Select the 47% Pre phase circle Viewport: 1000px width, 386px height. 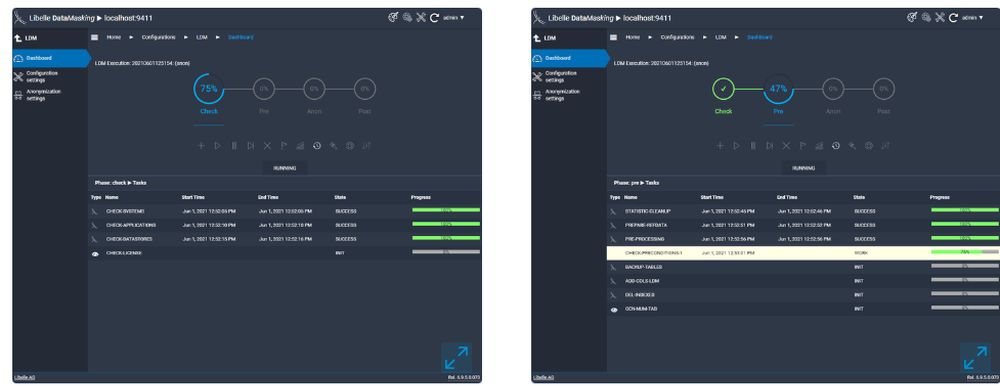tap(778, 89)
